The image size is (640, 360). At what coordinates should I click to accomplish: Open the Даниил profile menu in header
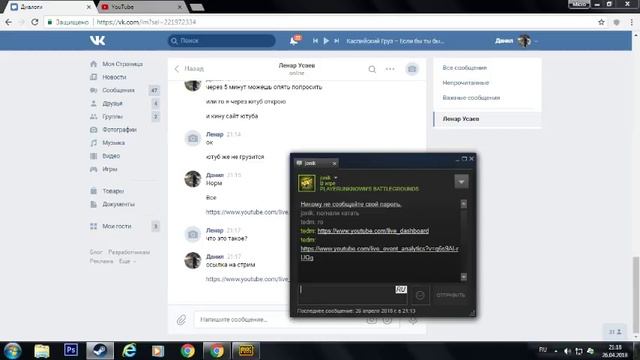pyautogui.click(x=516, y=41)
